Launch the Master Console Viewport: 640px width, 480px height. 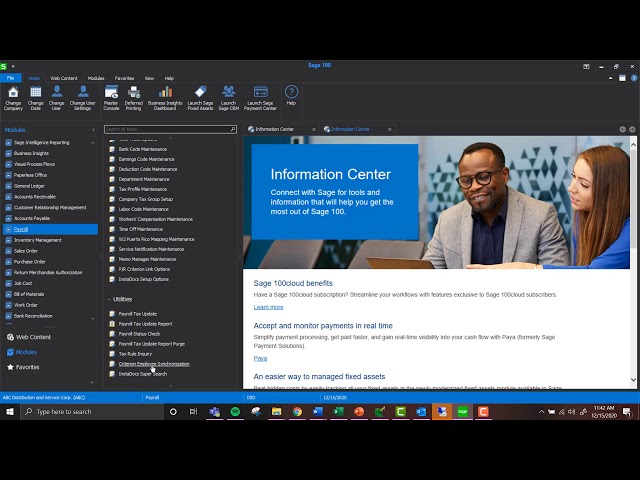111,98
